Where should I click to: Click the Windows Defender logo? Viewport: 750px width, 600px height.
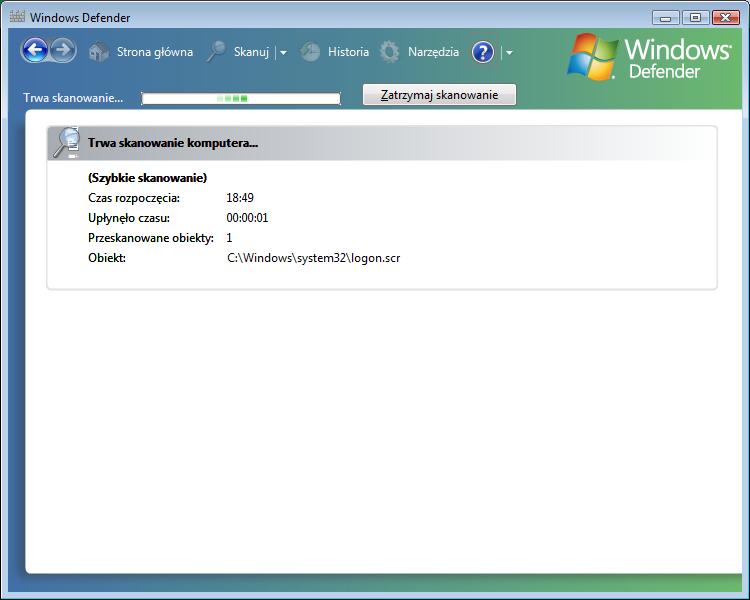tap(650, 57)
